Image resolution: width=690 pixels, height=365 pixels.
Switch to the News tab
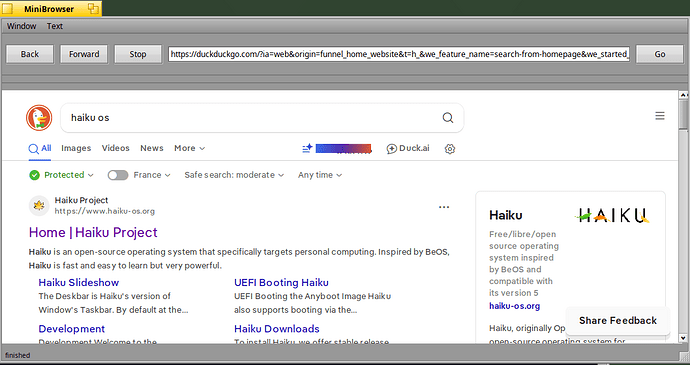pyautogui.click(x=152, y=148)
